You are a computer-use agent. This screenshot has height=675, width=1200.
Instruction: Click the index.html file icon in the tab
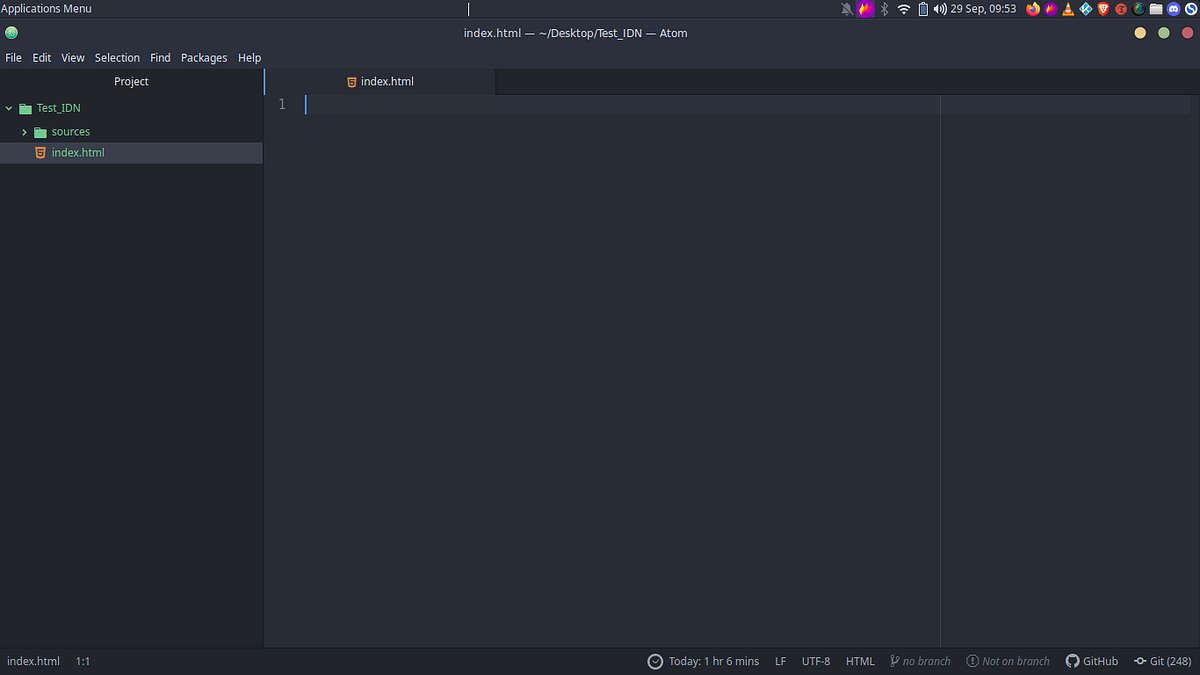pyautogui.click(x=350, y=81)
